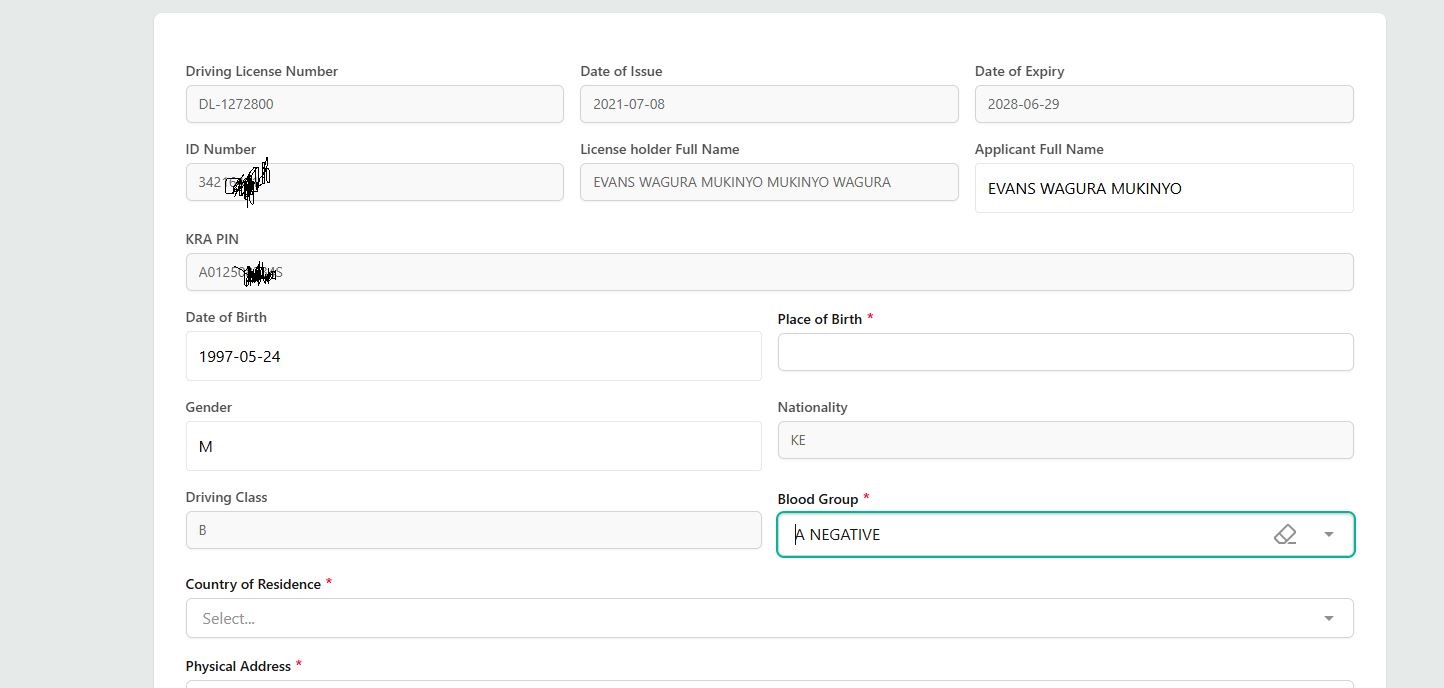Click the Nationality field showing KE

[1065, 440]
